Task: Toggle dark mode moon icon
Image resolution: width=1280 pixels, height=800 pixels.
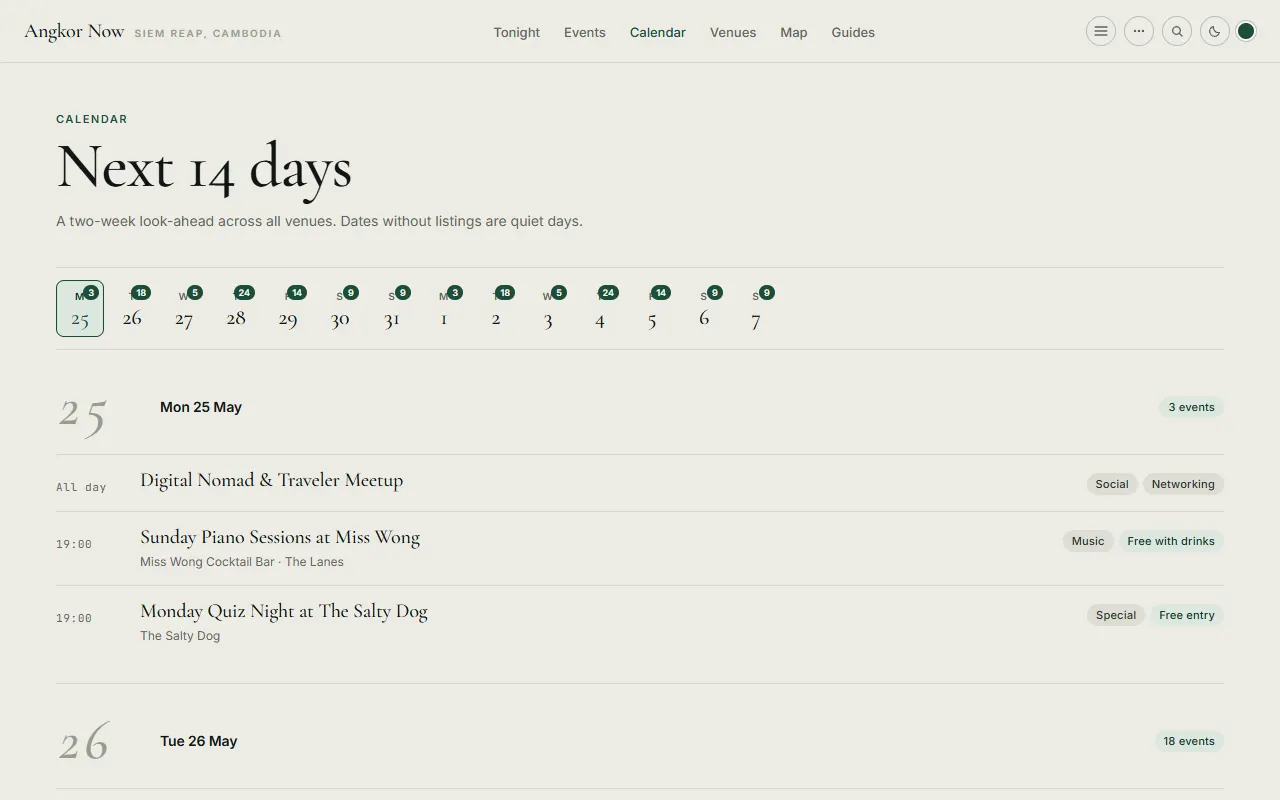Action: click(1215, 31)
